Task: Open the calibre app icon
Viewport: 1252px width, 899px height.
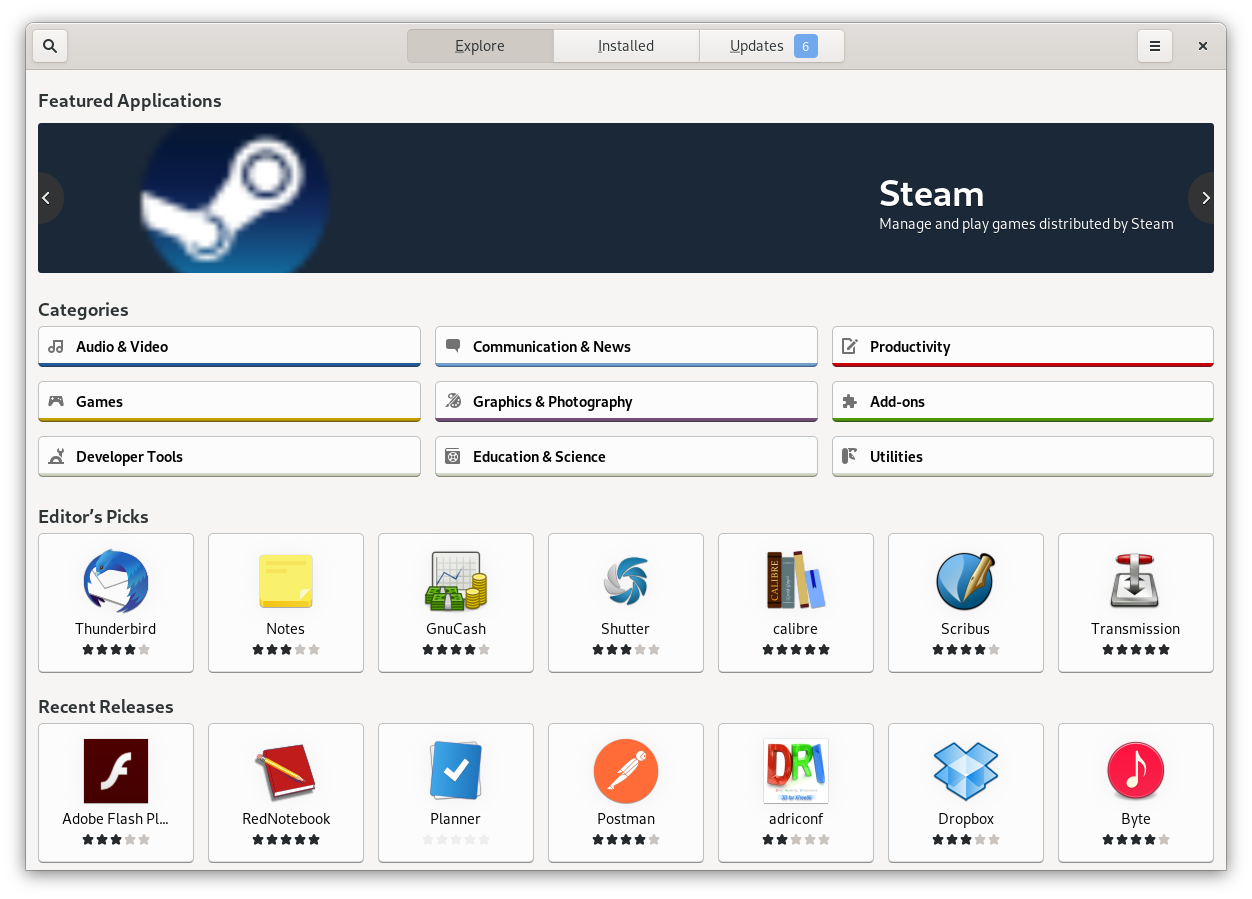Action: tap(796, 581)
